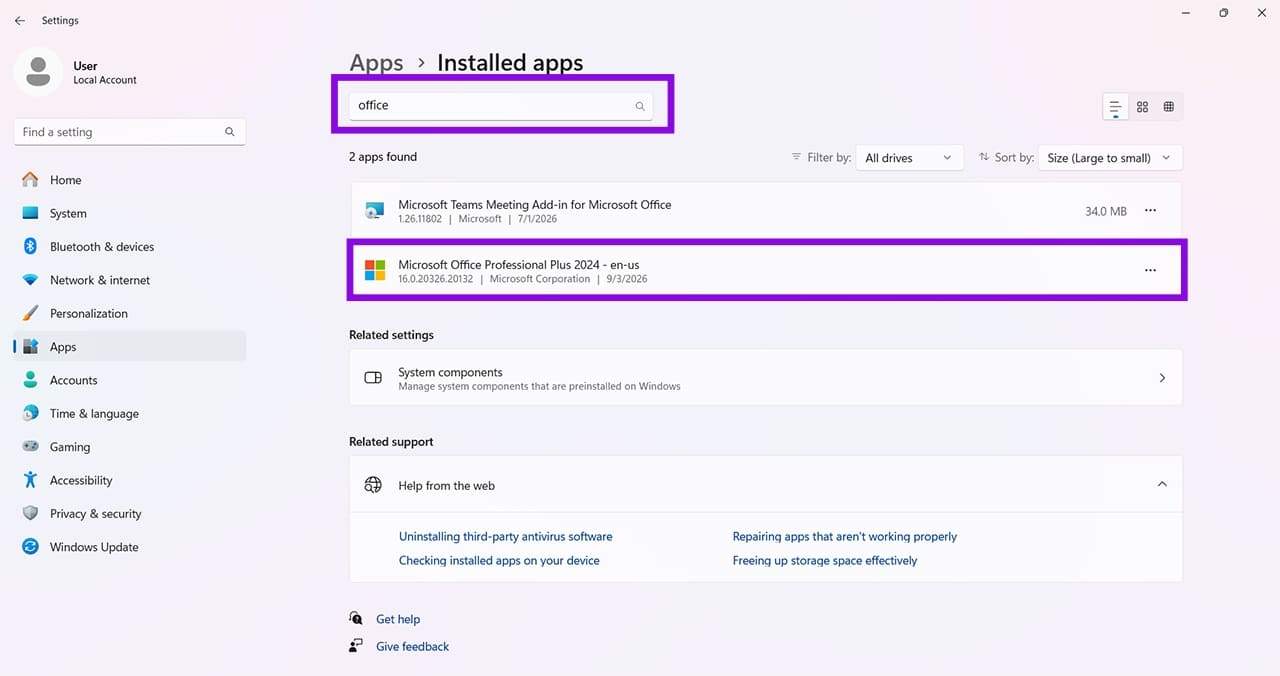Click the Windows Update refresh icon
This screenshot has height=676, width=1280.
coord(30,547)
